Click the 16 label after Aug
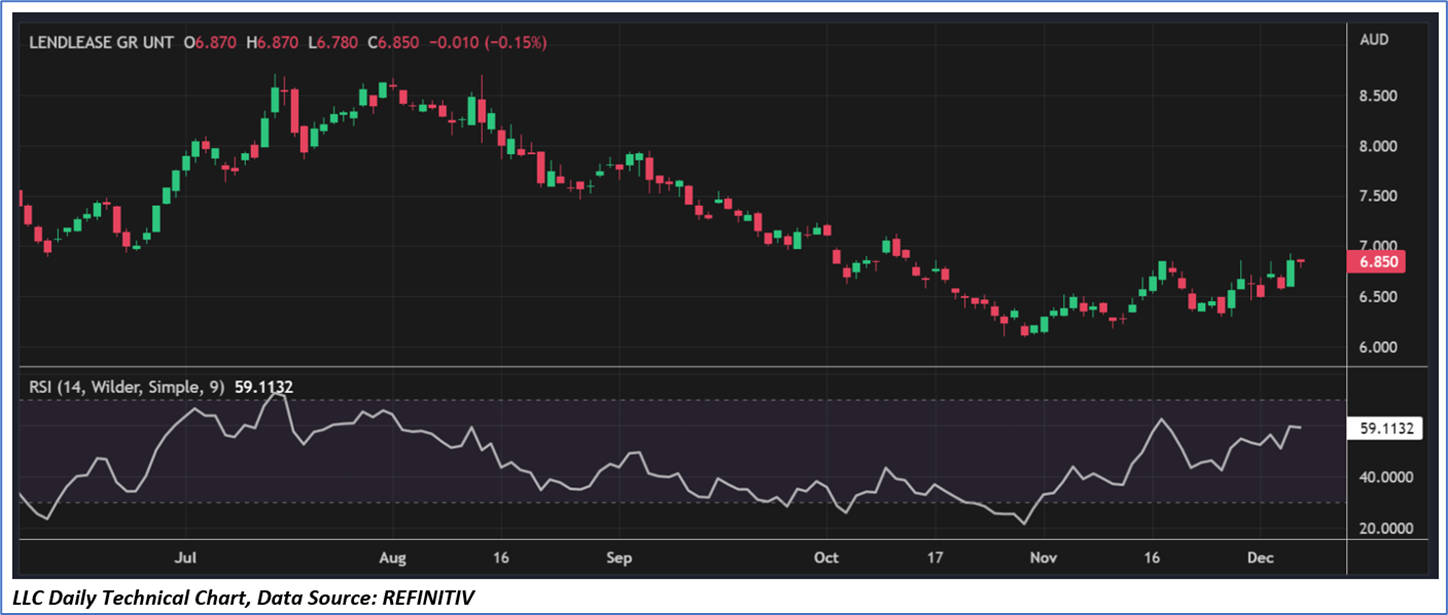The image size is (1448, 615). 502,556
